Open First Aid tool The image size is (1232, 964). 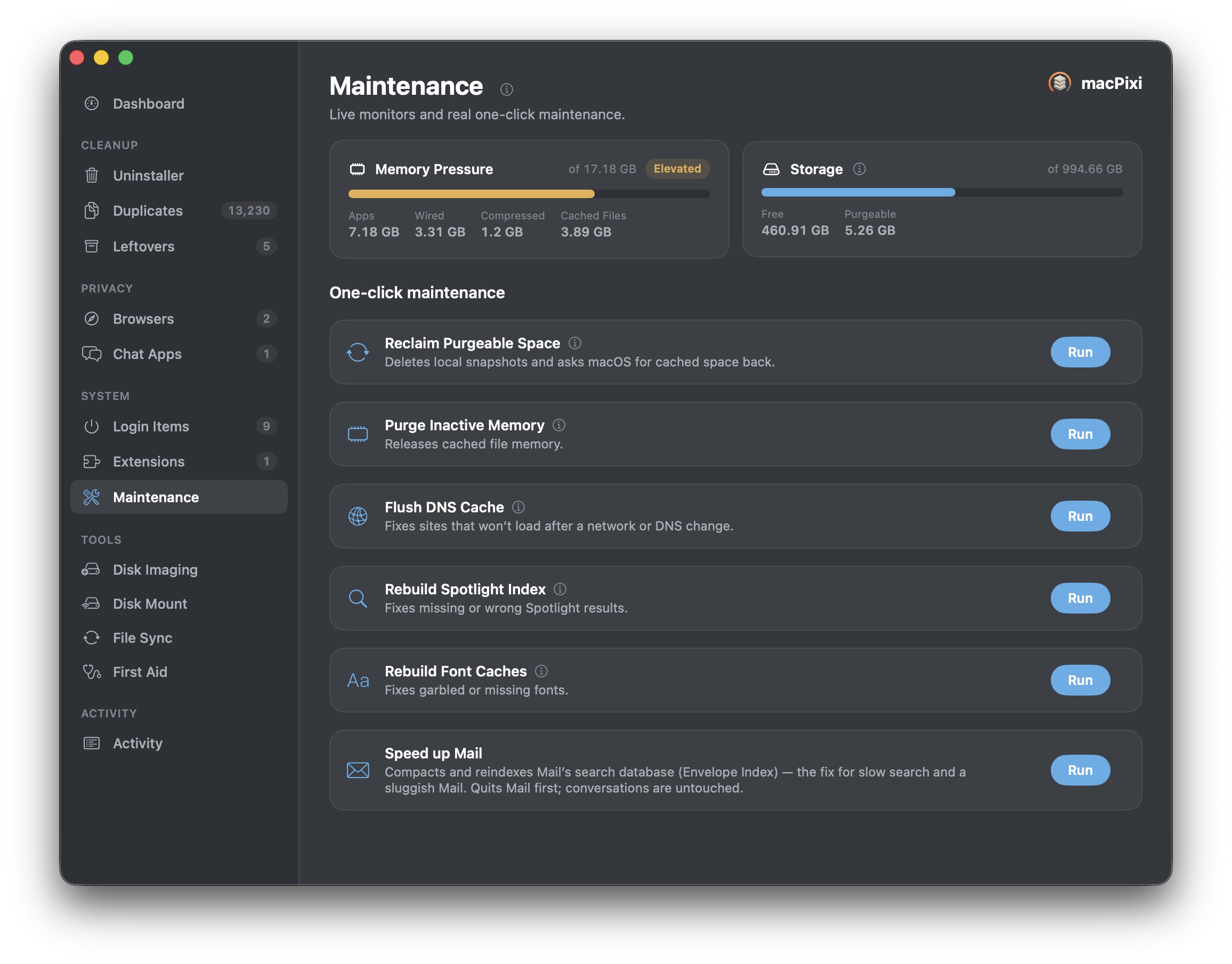click(x=179, y=672)
